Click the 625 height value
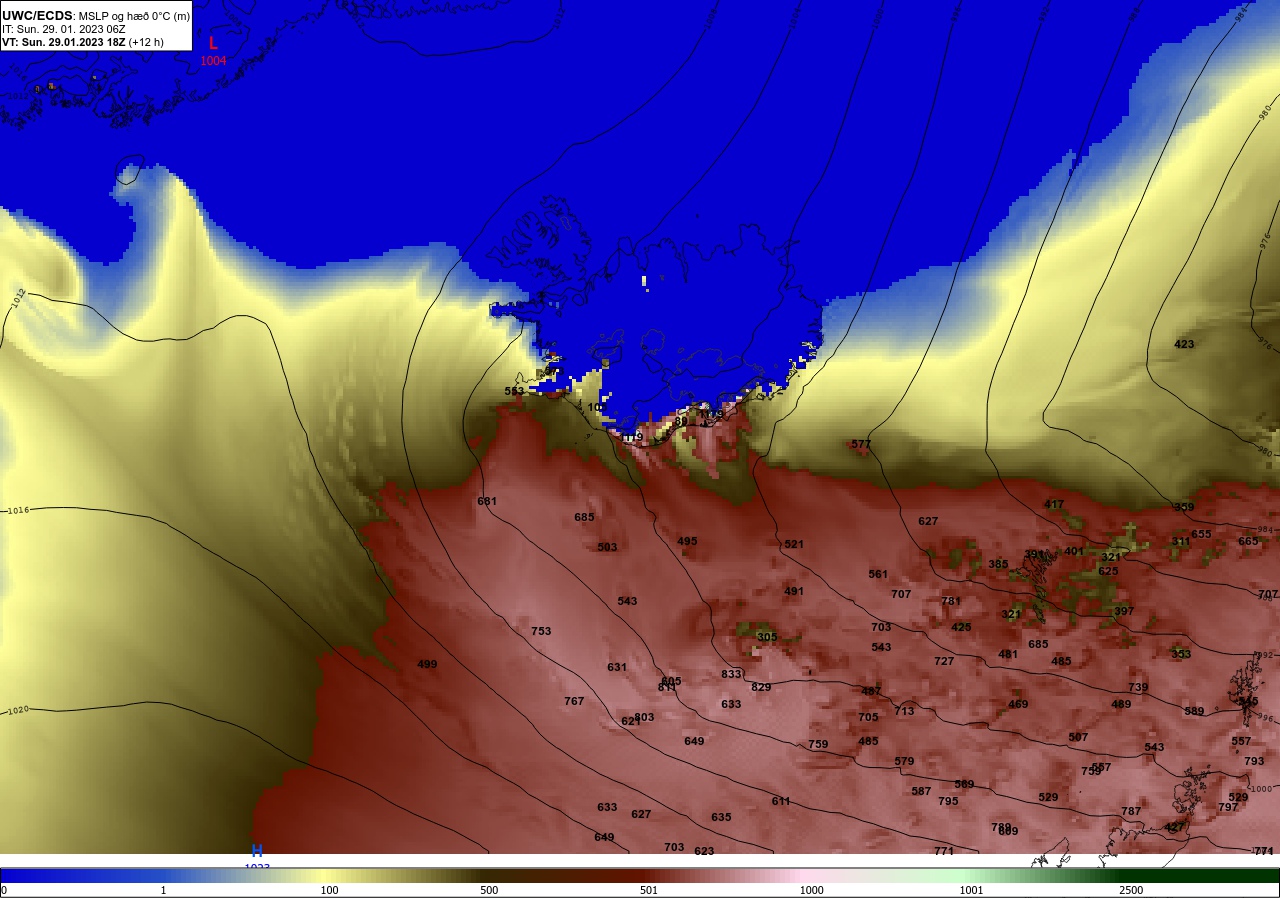Image resolution: width=1280 pixels, height=898 pixels. click(x=1108, y=571)
